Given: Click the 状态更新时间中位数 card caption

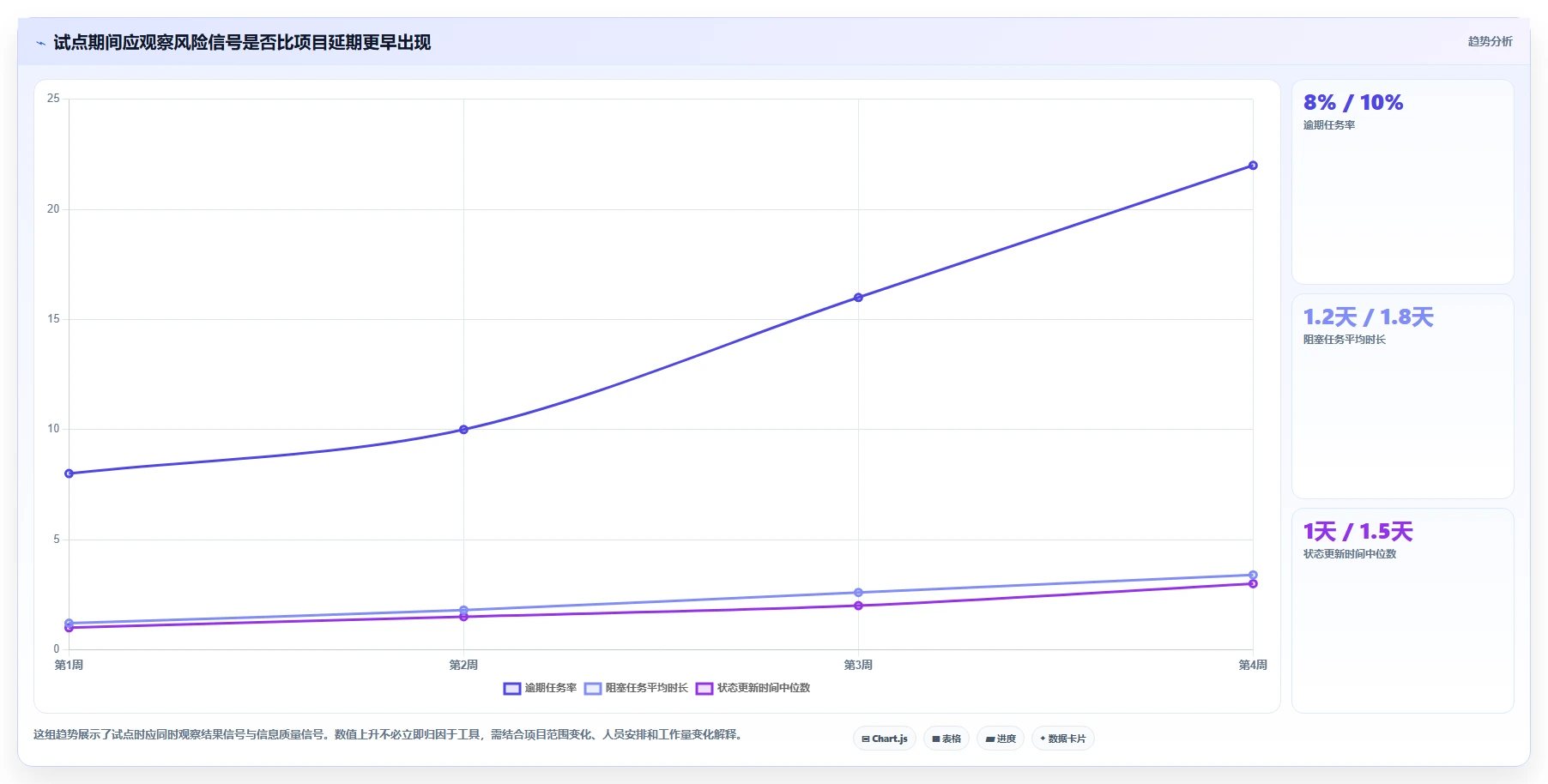Looking at the screenshot, I should [x=1350, y=554].
